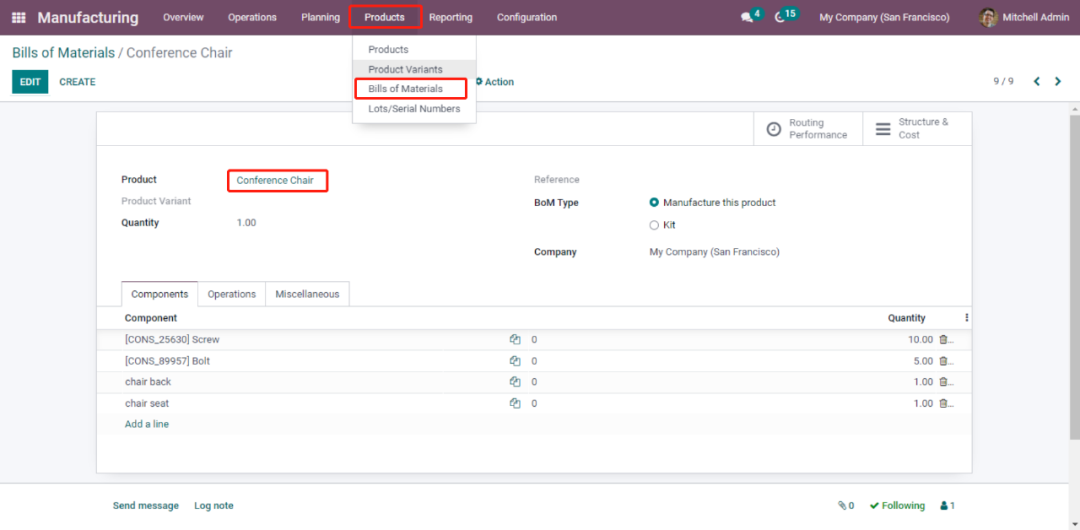
Task: Delete the chair seat component line
Action: [943, 404]
